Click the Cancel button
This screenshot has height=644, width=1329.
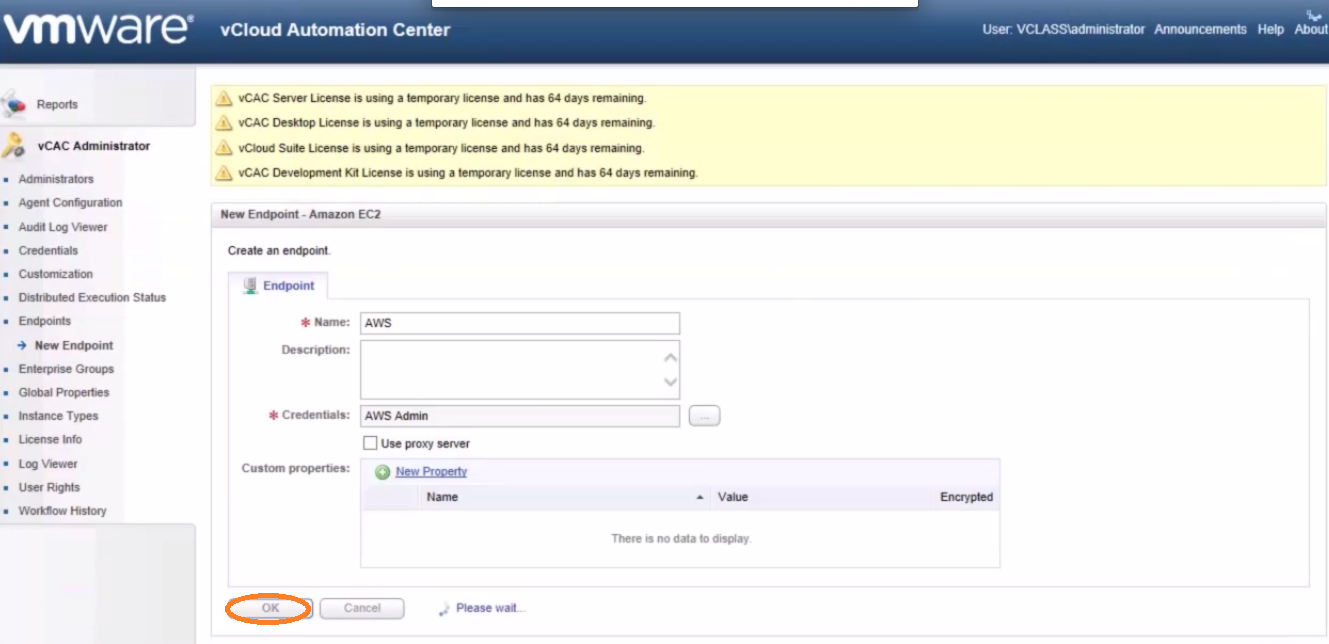(362, 608)
